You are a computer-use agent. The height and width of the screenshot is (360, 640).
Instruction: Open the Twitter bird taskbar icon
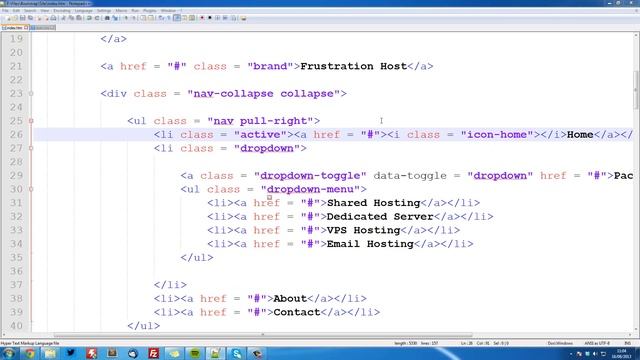(x=71, y=353)
